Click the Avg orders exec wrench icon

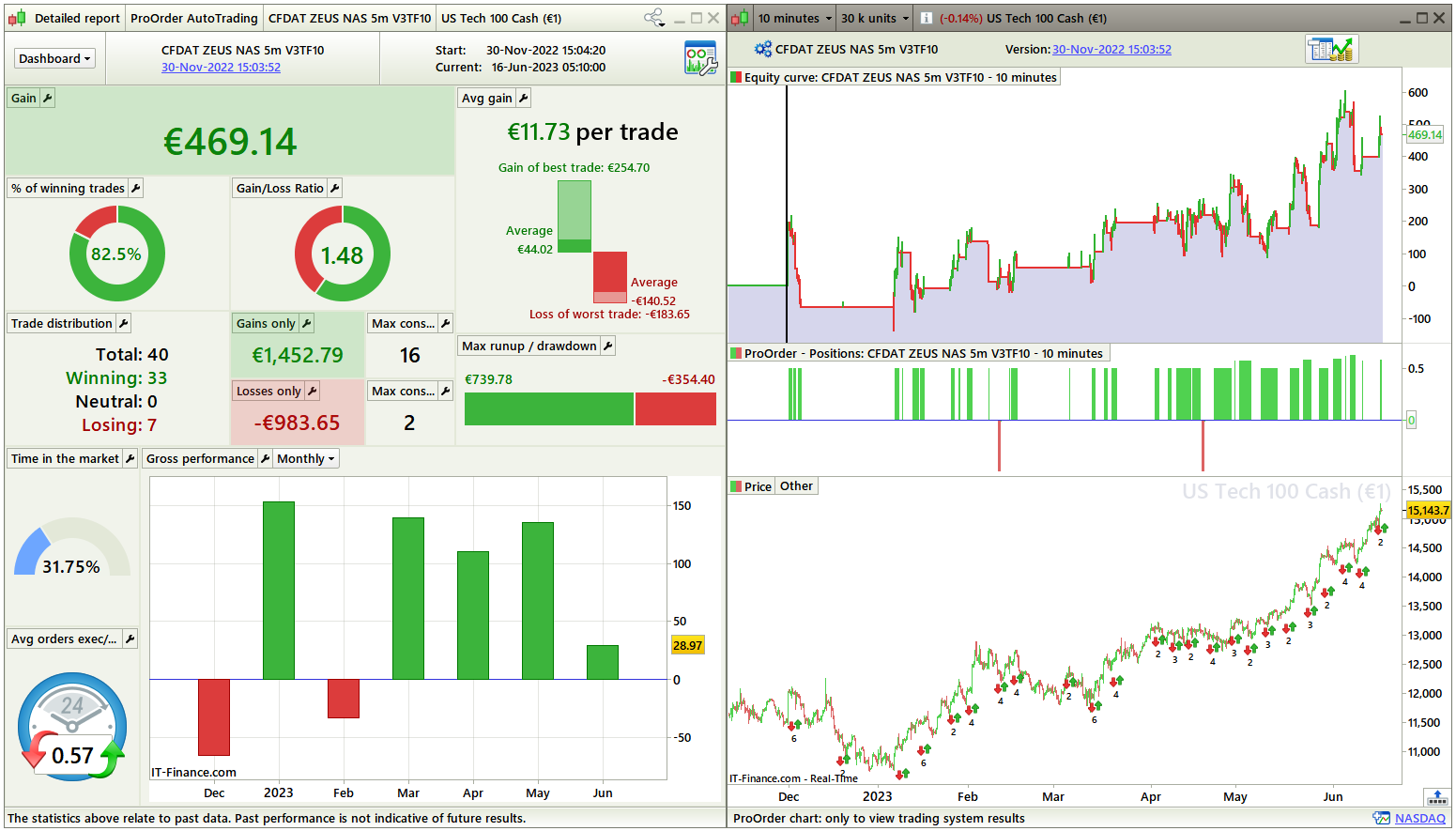(130, 639)
